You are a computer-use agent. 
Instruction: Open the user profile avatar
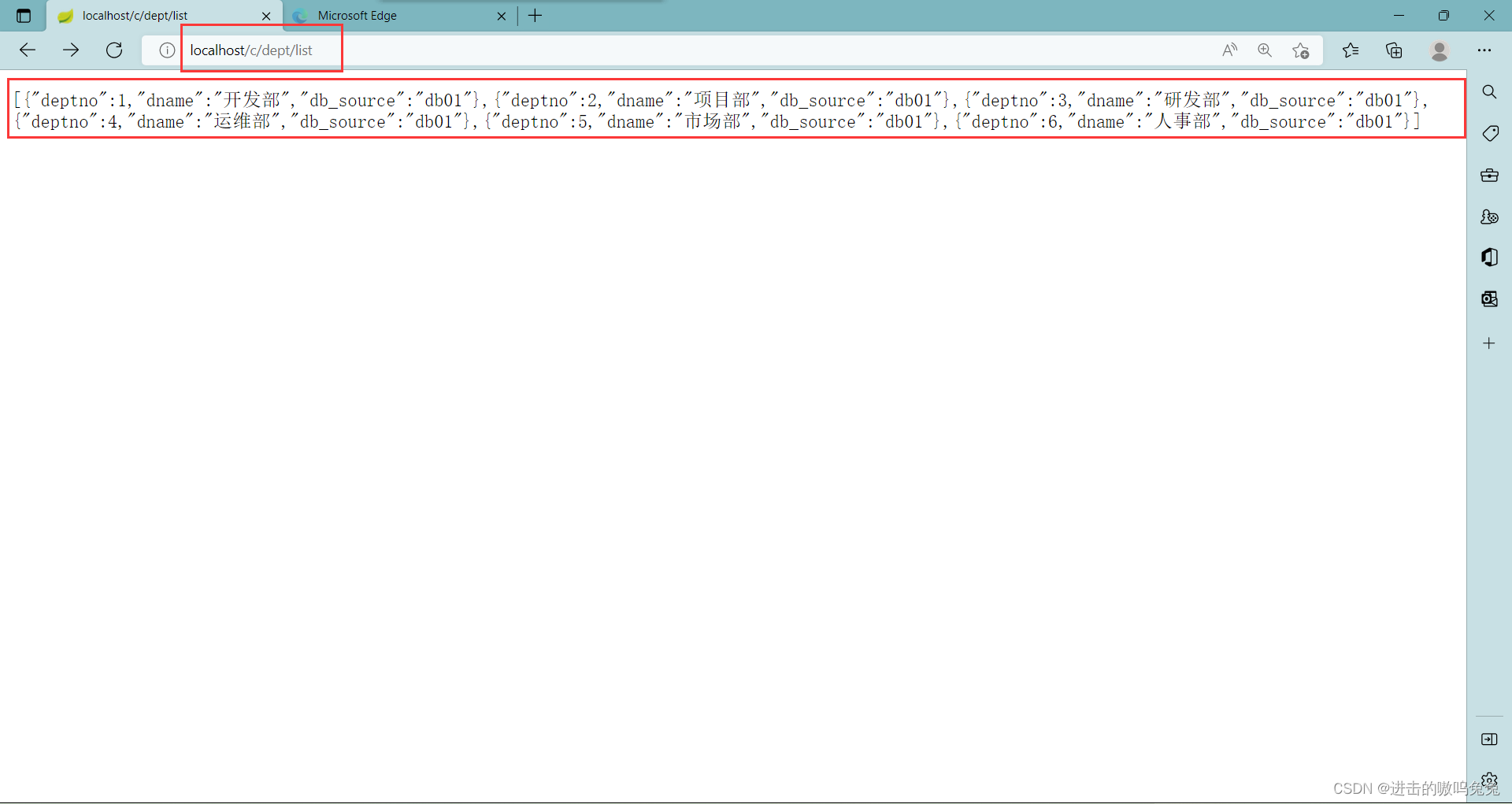pyautogui.click(x=1440, y=50)
